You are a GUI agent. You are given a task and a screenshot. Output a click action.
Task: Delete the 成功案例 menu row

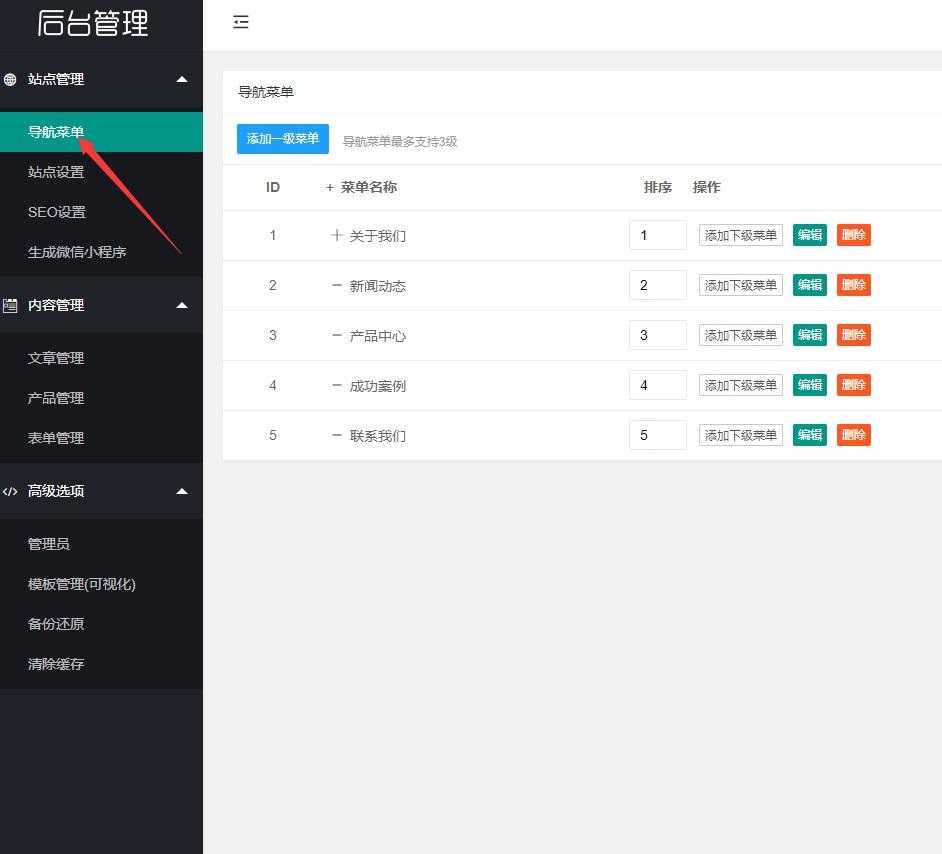coord(854,385)
